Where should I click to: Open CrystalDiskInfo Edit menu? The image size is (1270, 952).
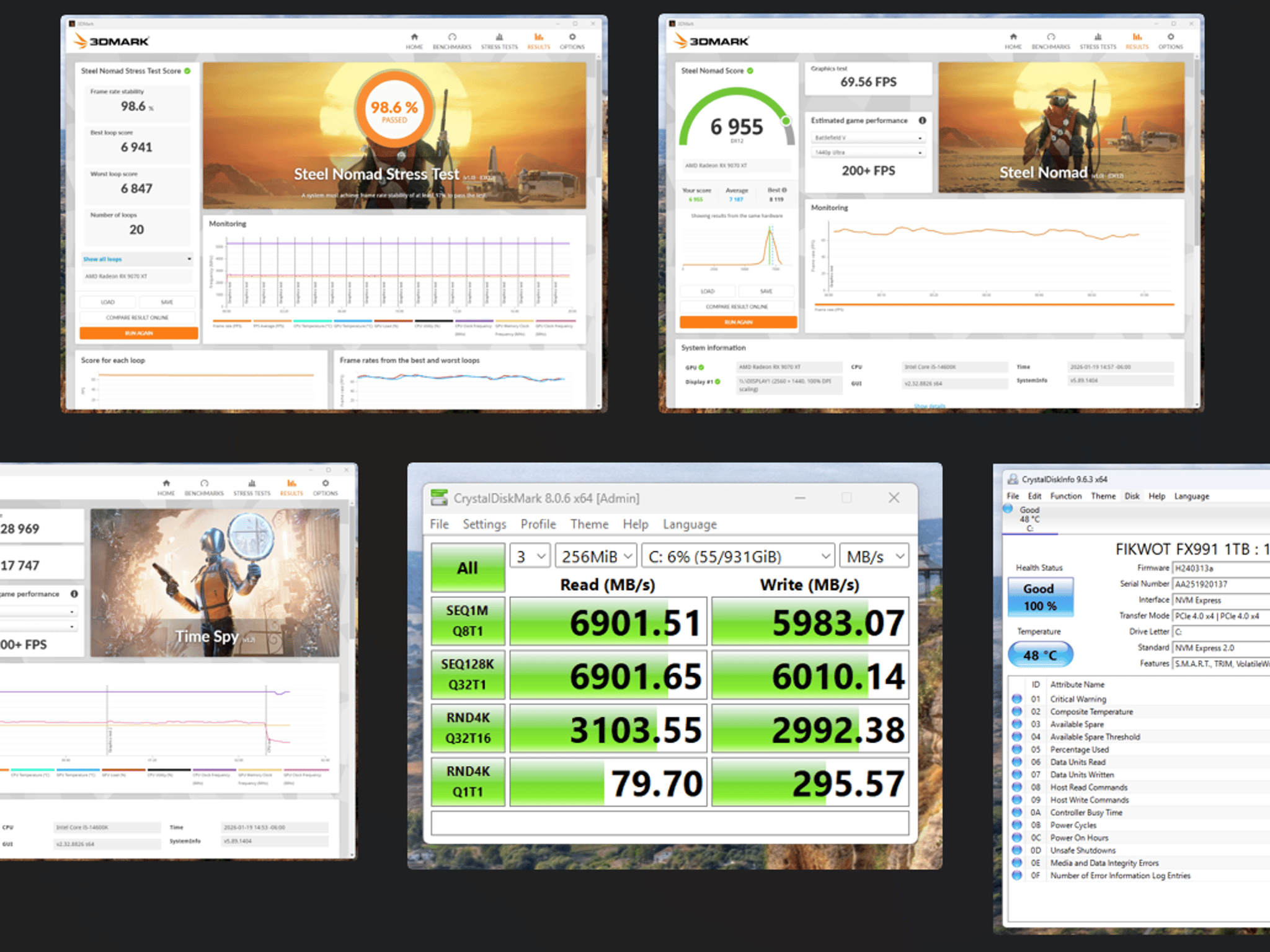pyautogui.click(x=1034, y=496)
